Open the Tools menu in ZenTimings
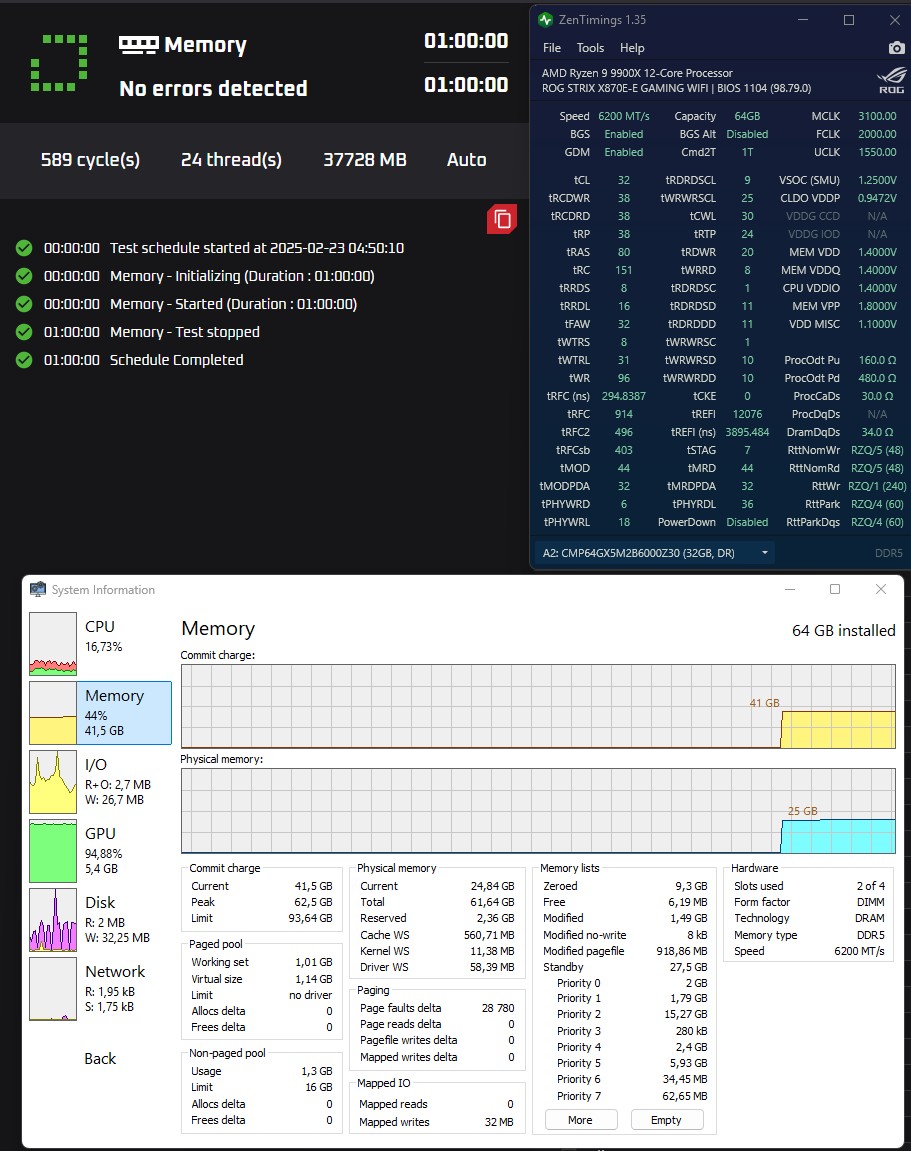 click(590, 48)
